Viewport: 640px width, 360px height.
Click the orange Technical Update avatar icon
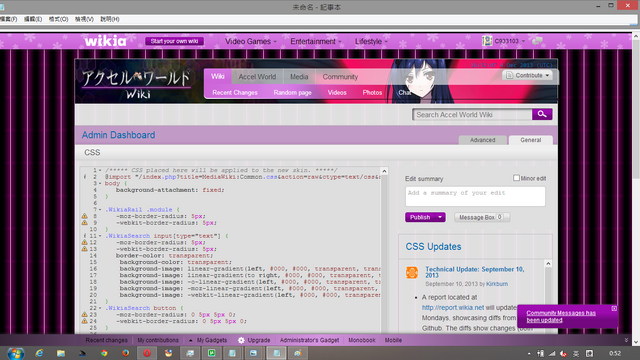coord(412,272)
